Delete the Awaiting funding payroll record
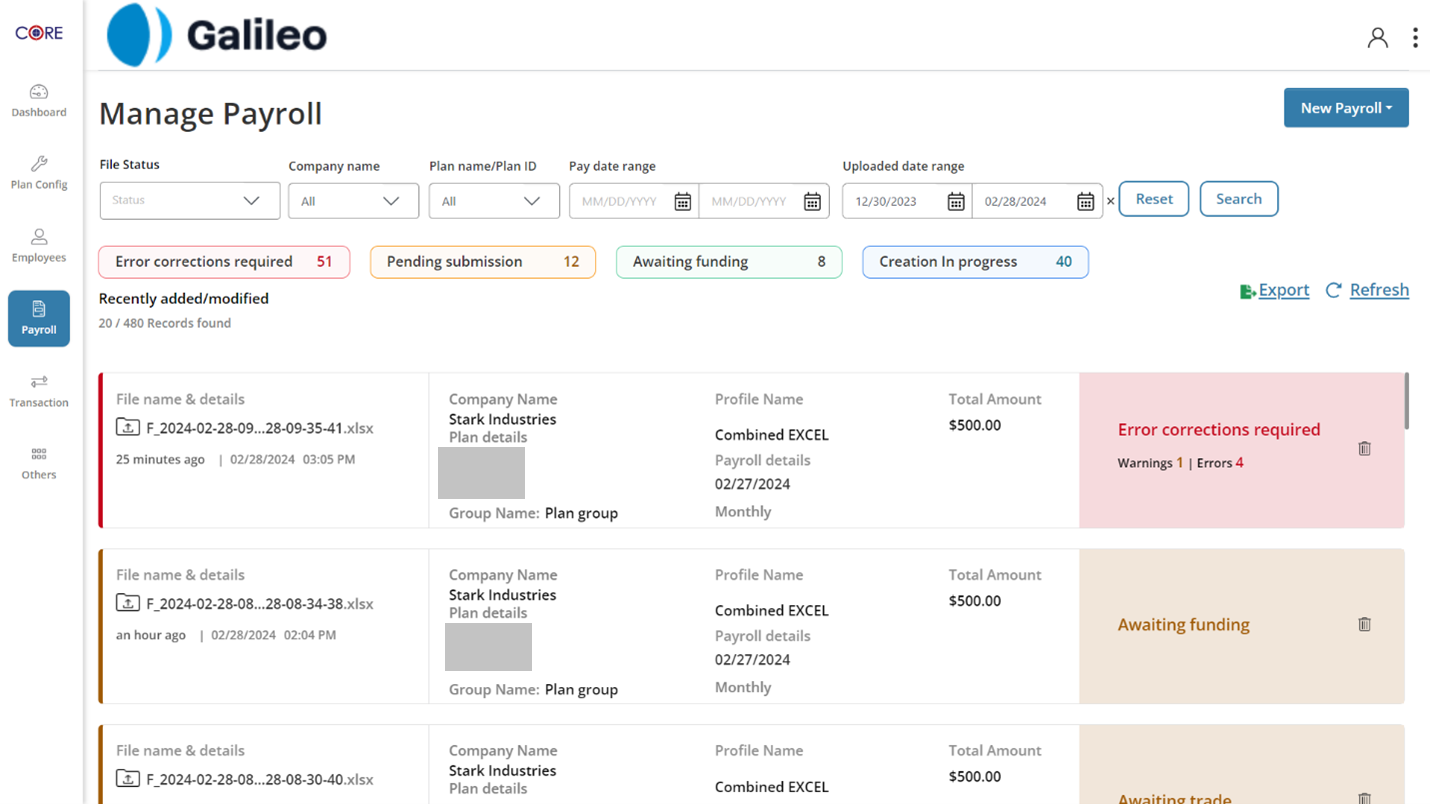This screenshot has height=804, width=1430. pos(1364,624)
